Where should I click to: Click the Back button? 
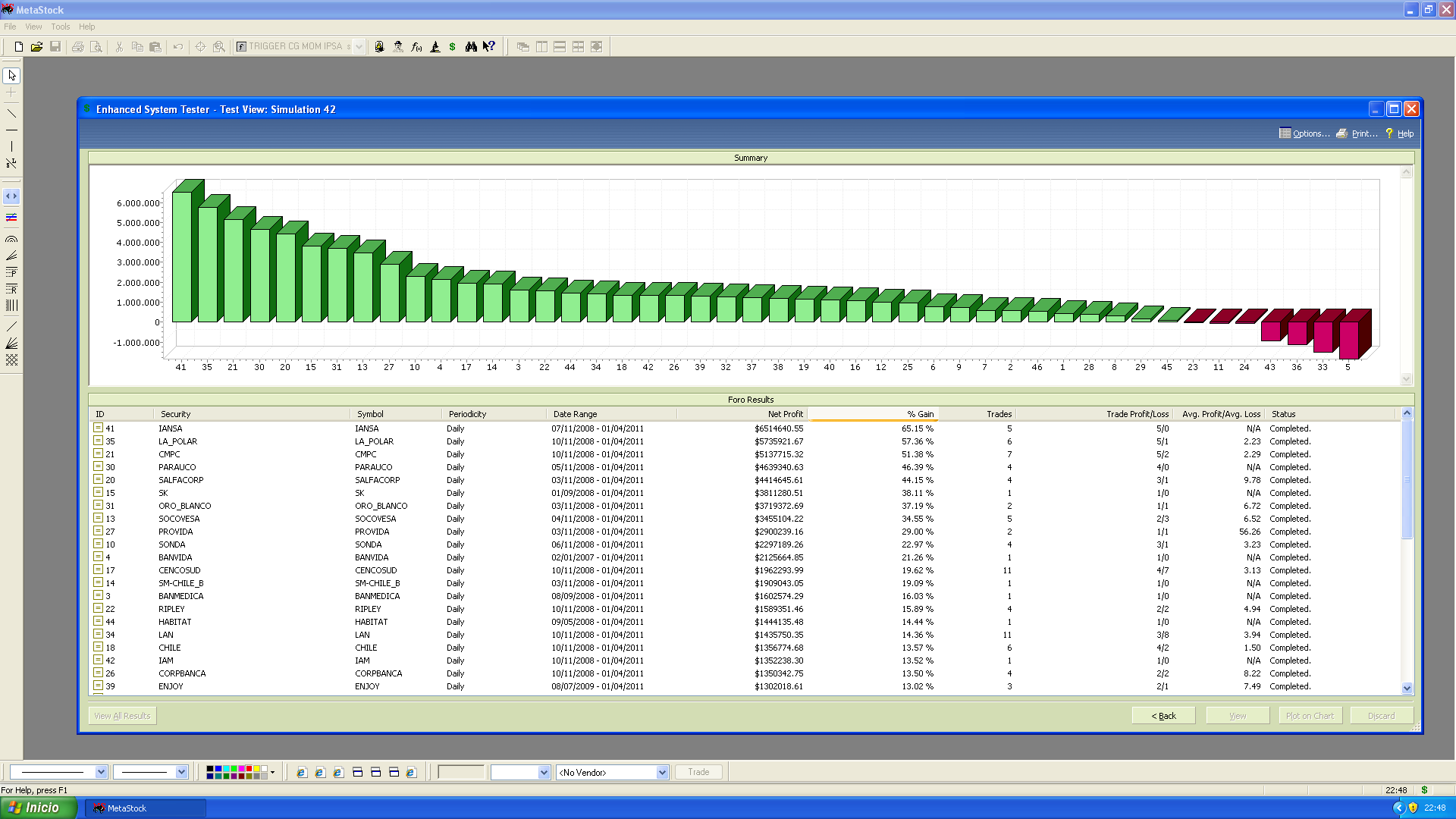click(1163, 716)
